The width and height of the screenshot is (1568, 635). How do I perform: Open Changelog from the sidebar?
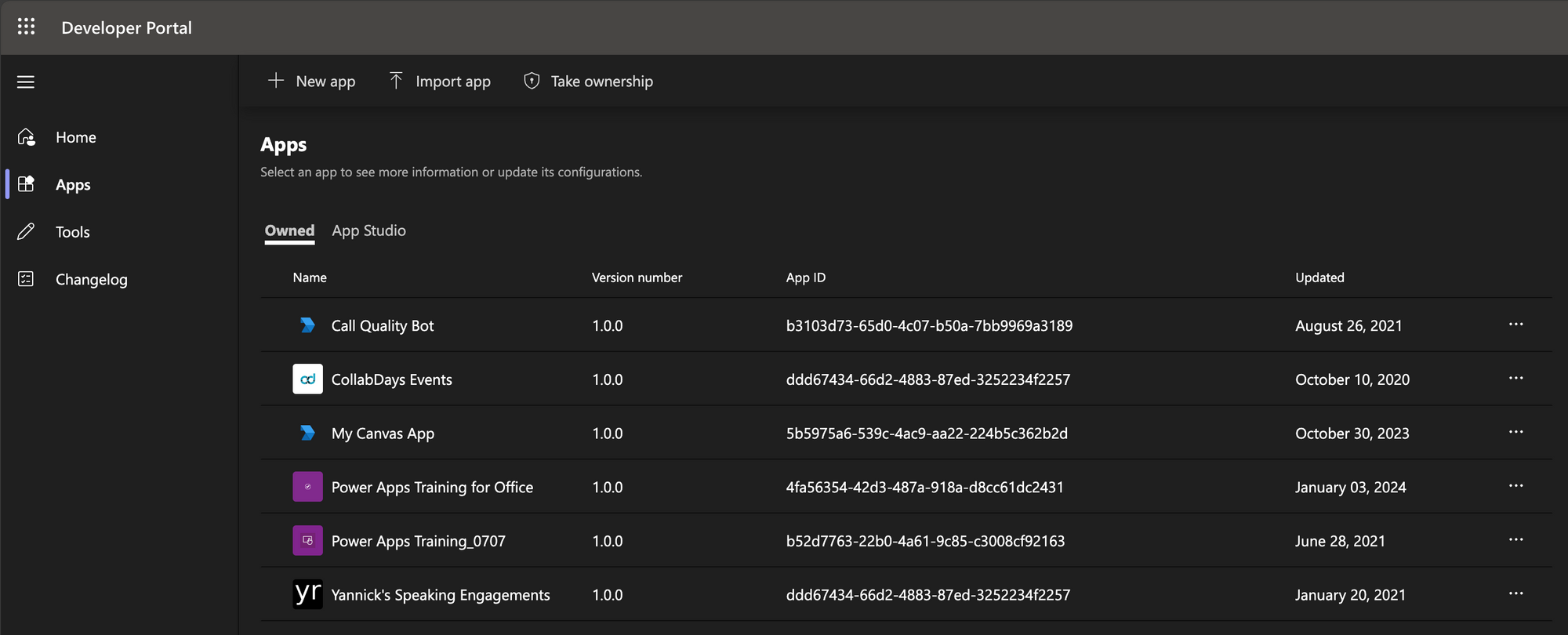coord(91,280)
